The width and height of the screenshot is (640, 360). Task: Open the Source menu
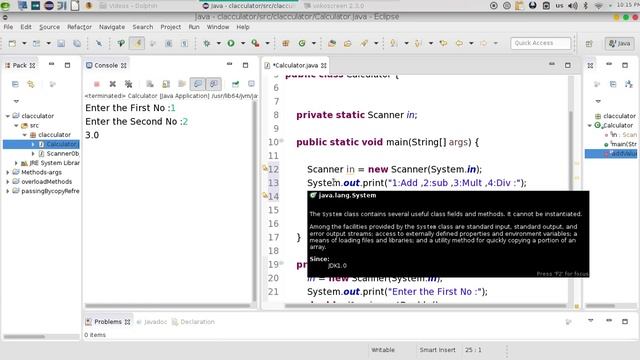(49, 27)
